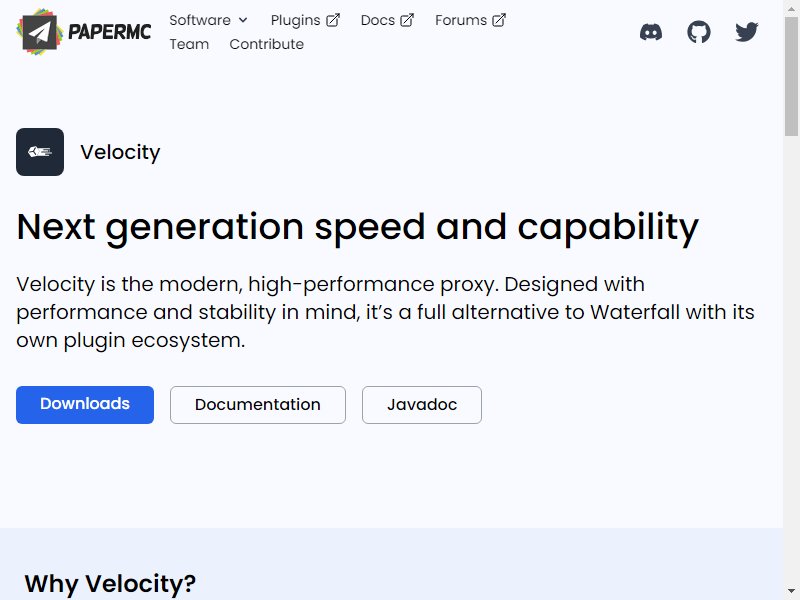Open the Docs external link
This screenshot has height=600, width=800.
[x=387, y=20]
